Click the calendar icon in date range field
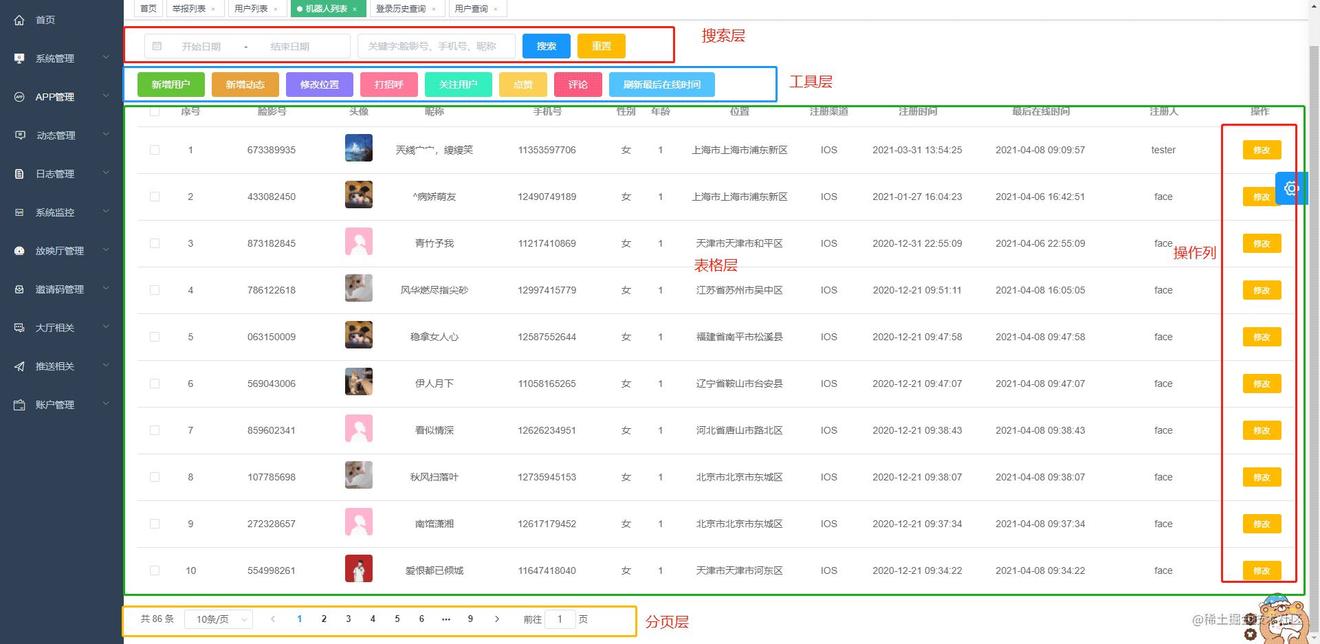The image size is (1320, 644). point(157,46)
